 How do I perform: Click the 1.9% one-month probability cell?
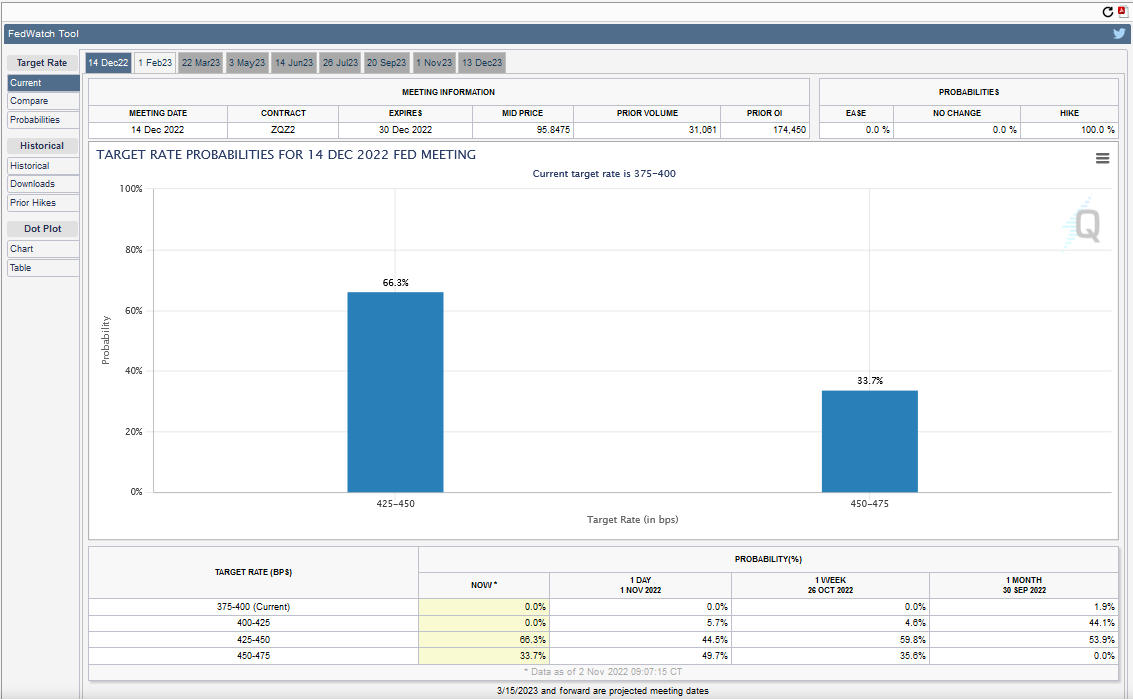(x=1024, y=607)
